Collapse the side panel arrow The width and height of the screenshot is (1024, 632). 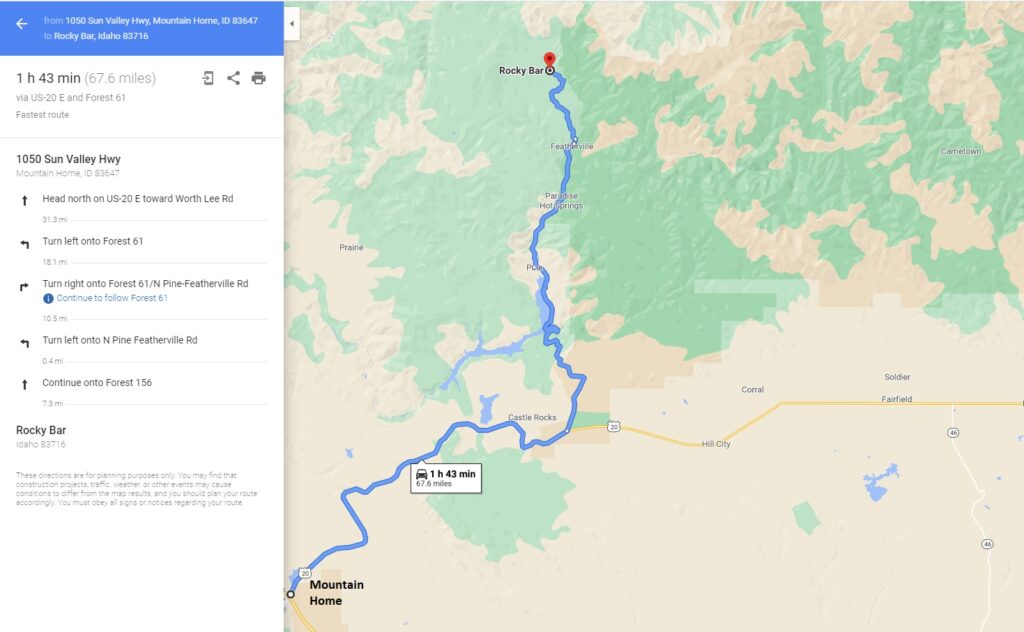(x=292, y=24)
